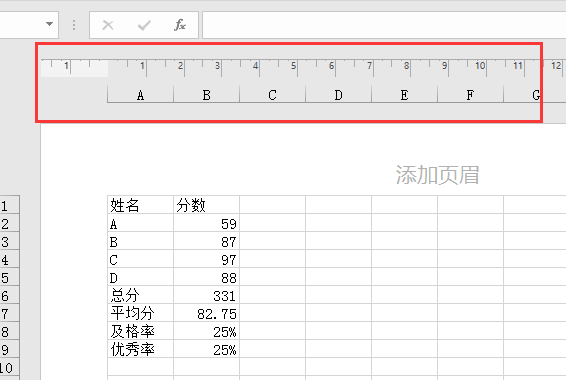Select row 5 header

(9, 278)
